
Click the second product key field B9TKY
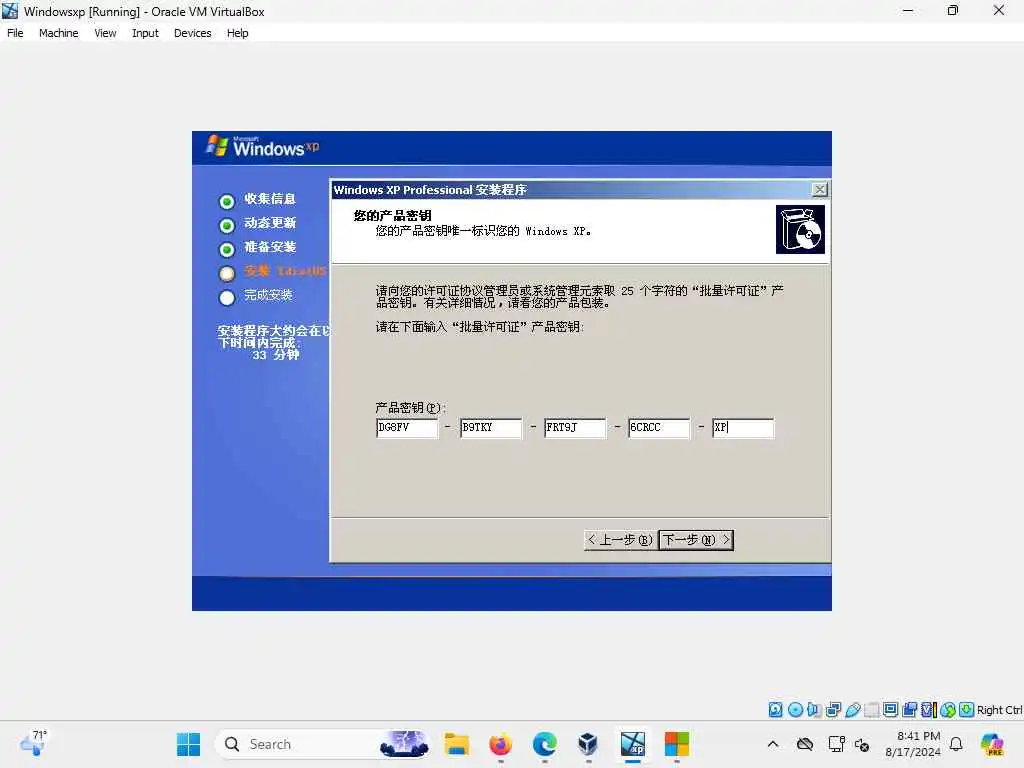tap(490, 428)
